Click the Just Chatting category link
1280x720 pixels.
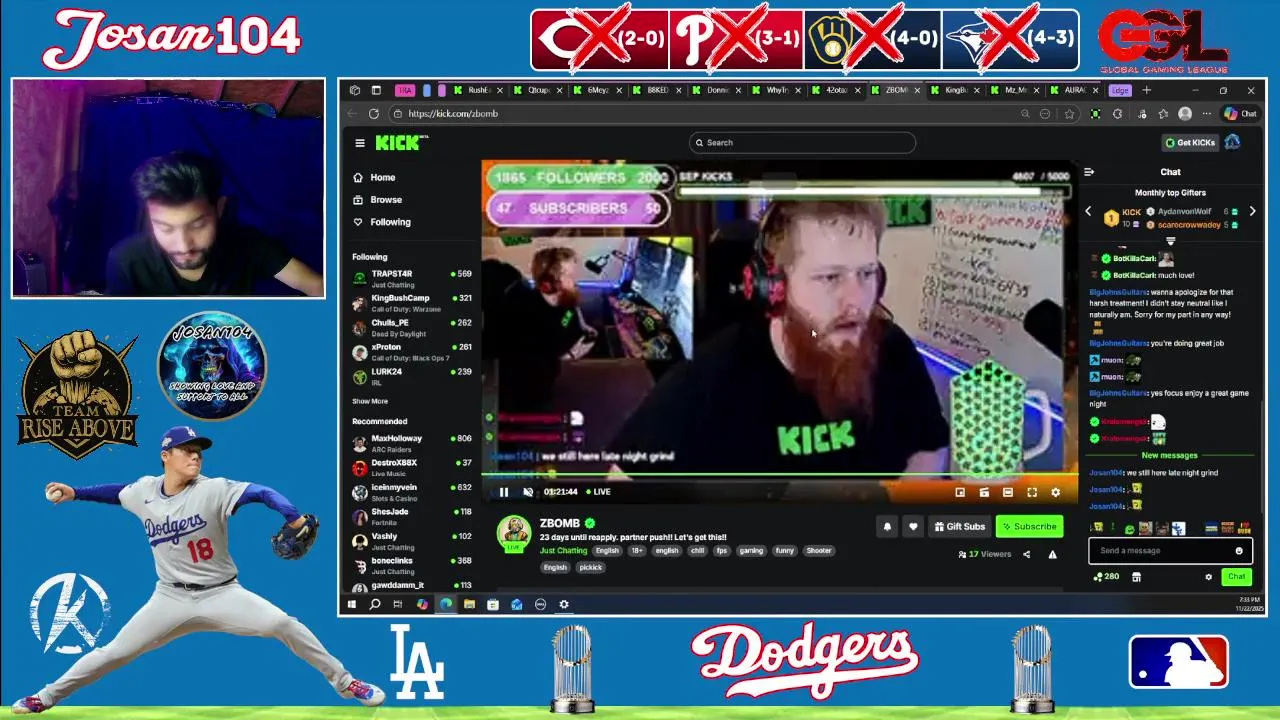(x=563, y=551)
